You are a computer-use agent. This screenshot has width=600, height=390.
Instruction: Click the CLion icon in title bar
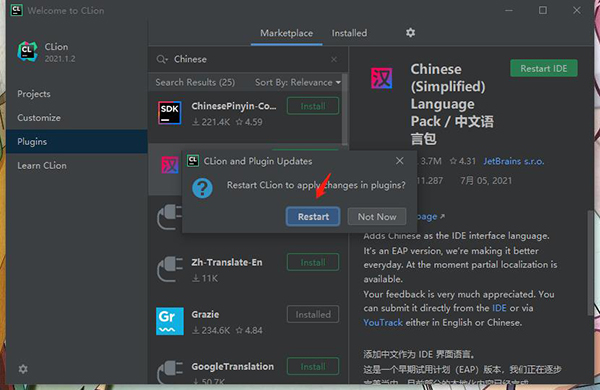[16, 10]
